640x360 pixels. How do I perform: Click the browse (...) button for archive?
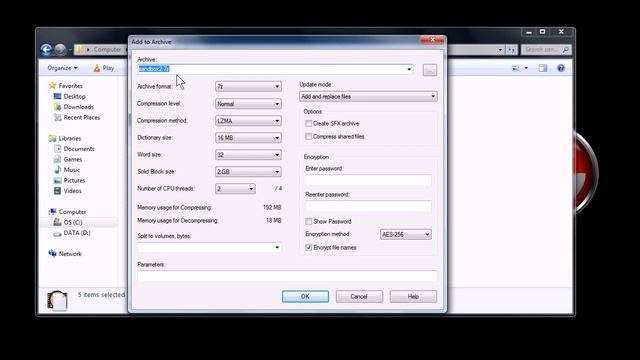(x=429, y=70)
